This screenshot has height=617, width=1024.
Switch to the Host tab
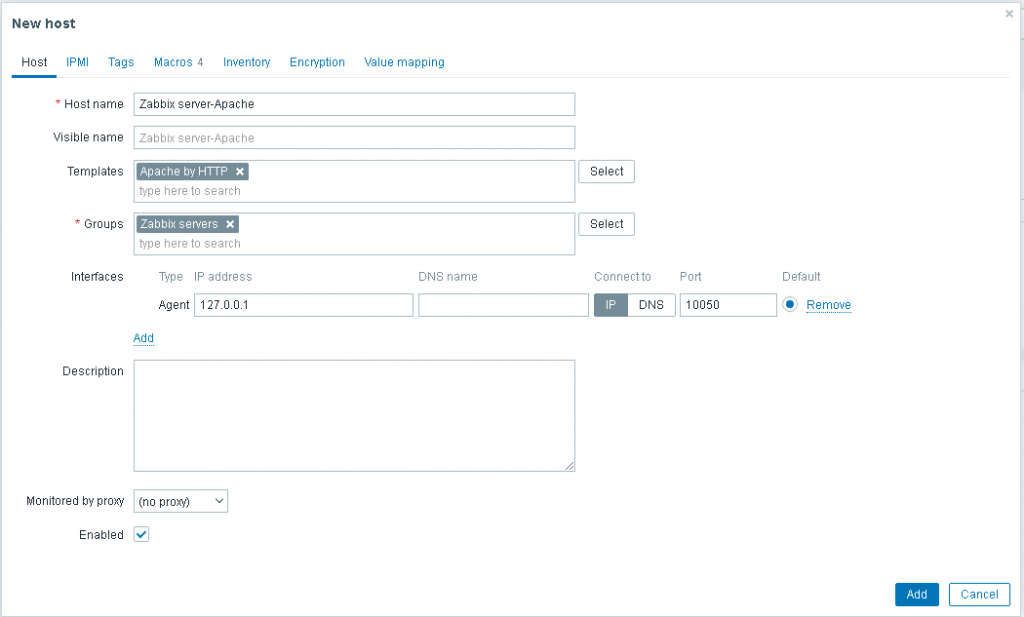pos(34,62)
